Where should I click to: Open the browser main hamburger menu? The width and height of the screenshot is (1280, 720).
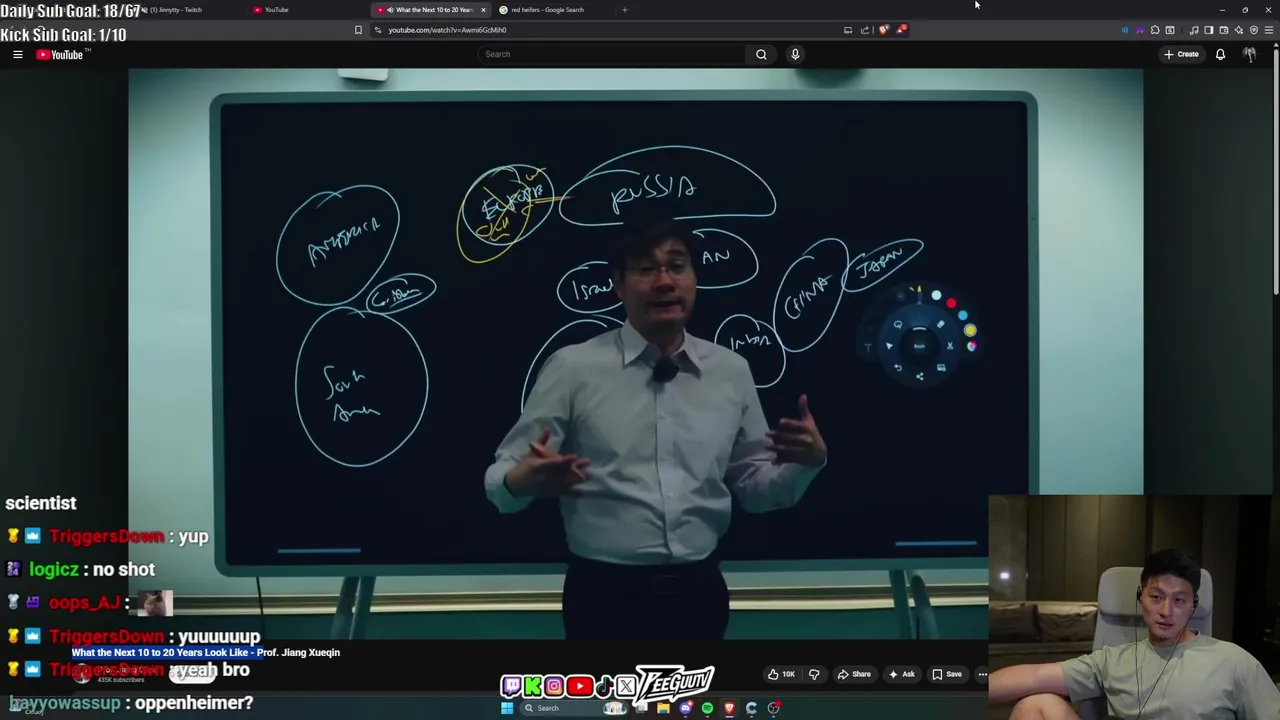point(1269,30)
